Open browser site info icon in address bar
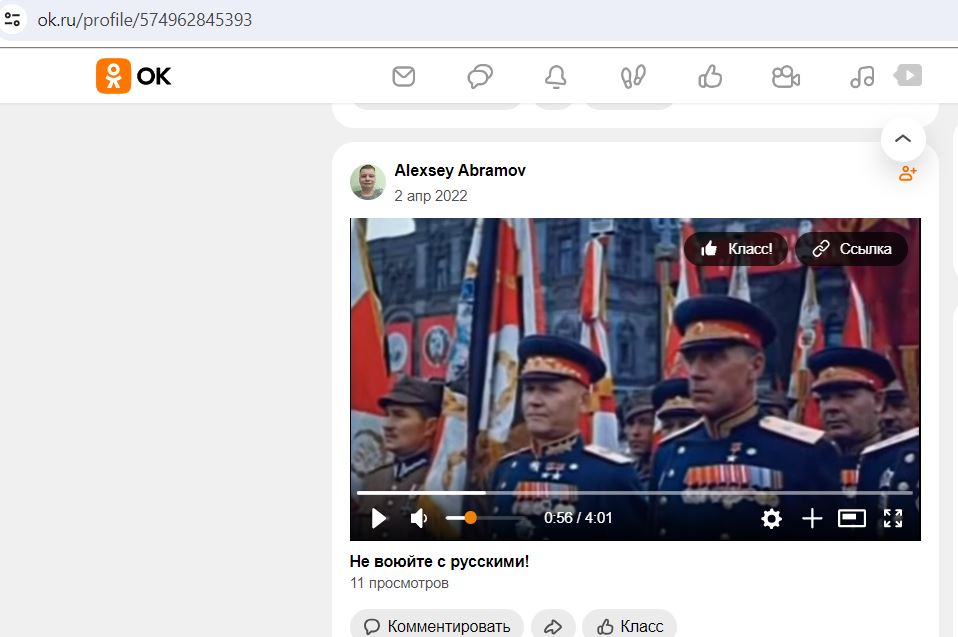This screenshot has height=637, width=958. tap(12, 20)
